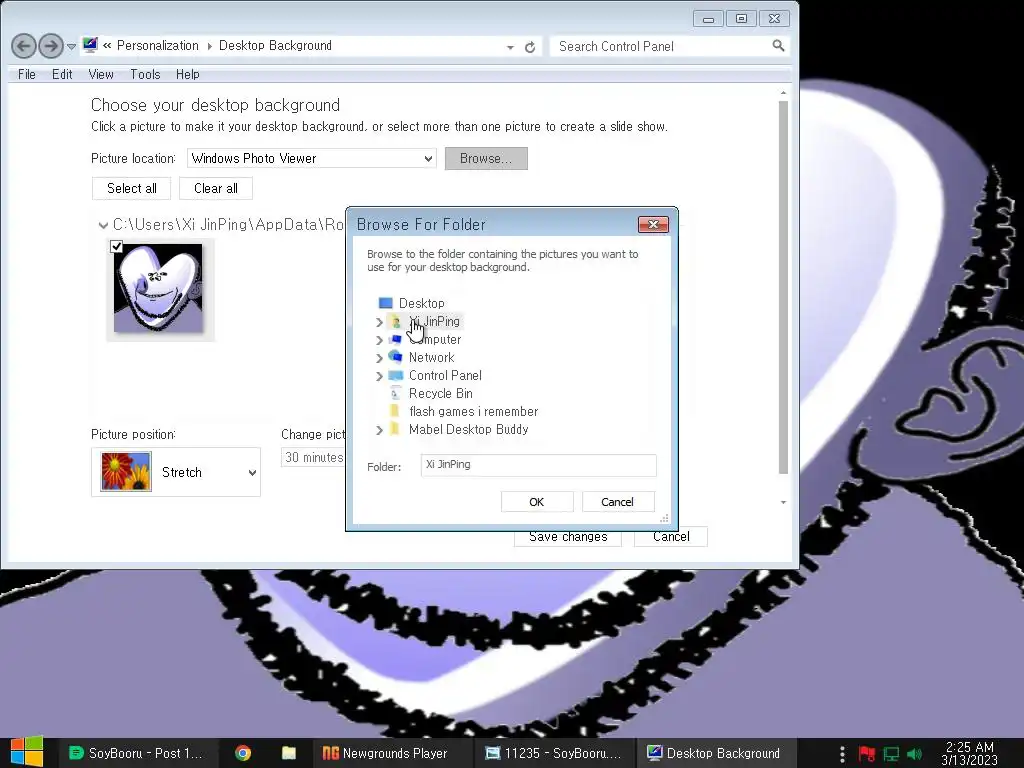Click OK in Browse For Folder
This screenshot has height=768, width=1024.
tap(537, 502)
